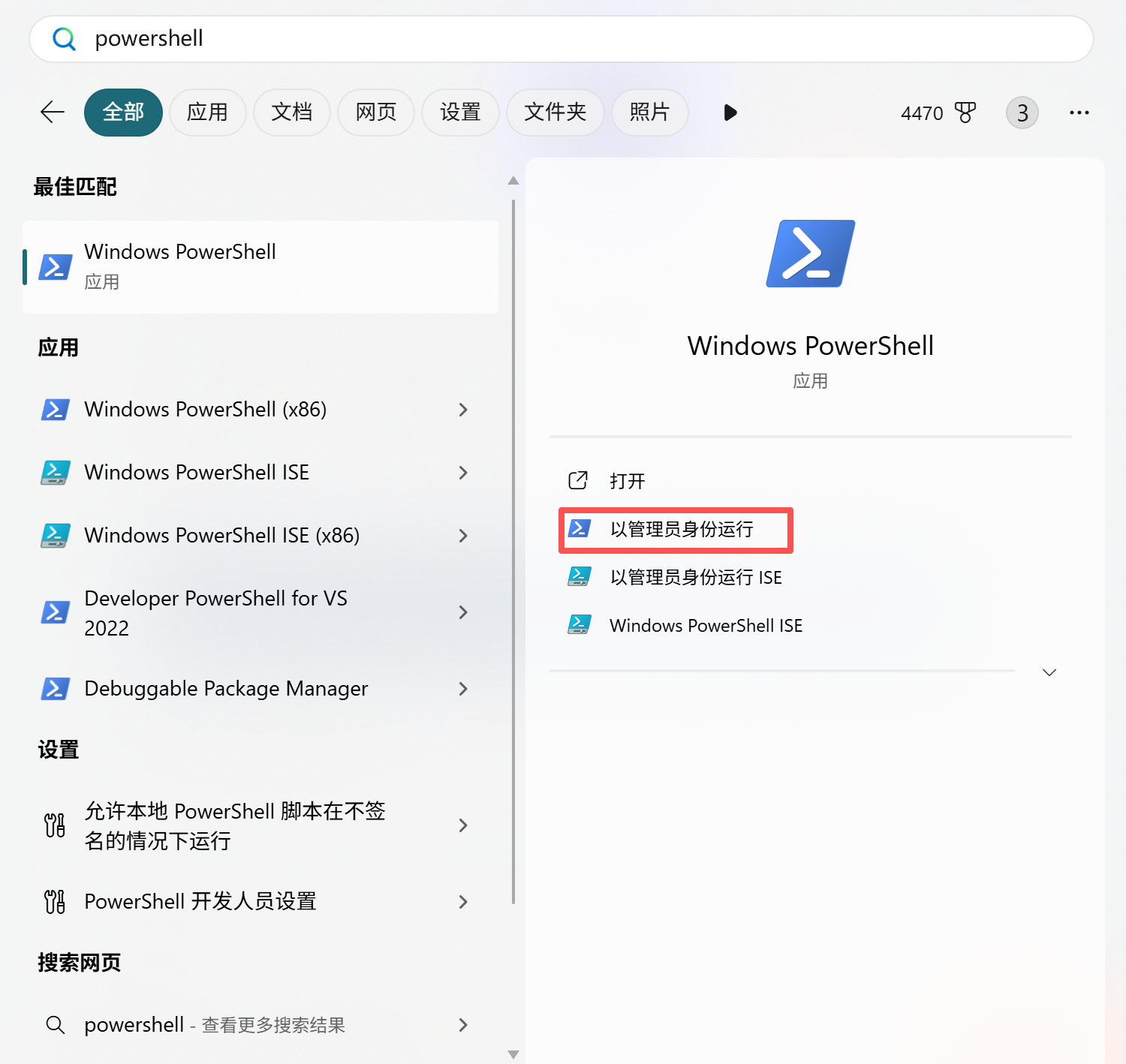Expand Developer PowerShell for VS 2022 chevron
The width and height of the screenshot is (1126, 1064).
point(463,612)
